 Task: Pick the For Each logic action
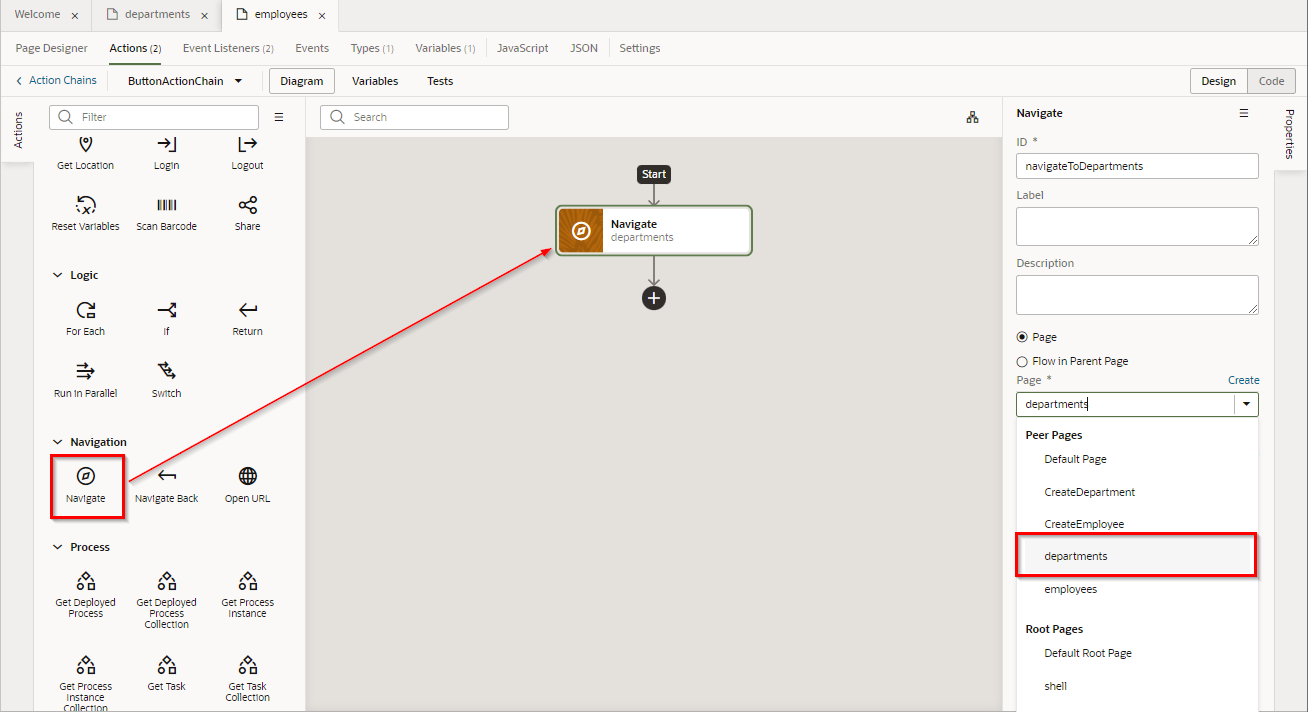pos(86,311)
